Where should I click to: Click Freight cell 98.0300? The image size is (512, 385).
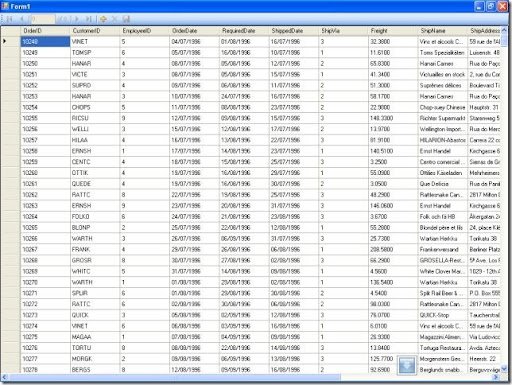pos(393,304)
